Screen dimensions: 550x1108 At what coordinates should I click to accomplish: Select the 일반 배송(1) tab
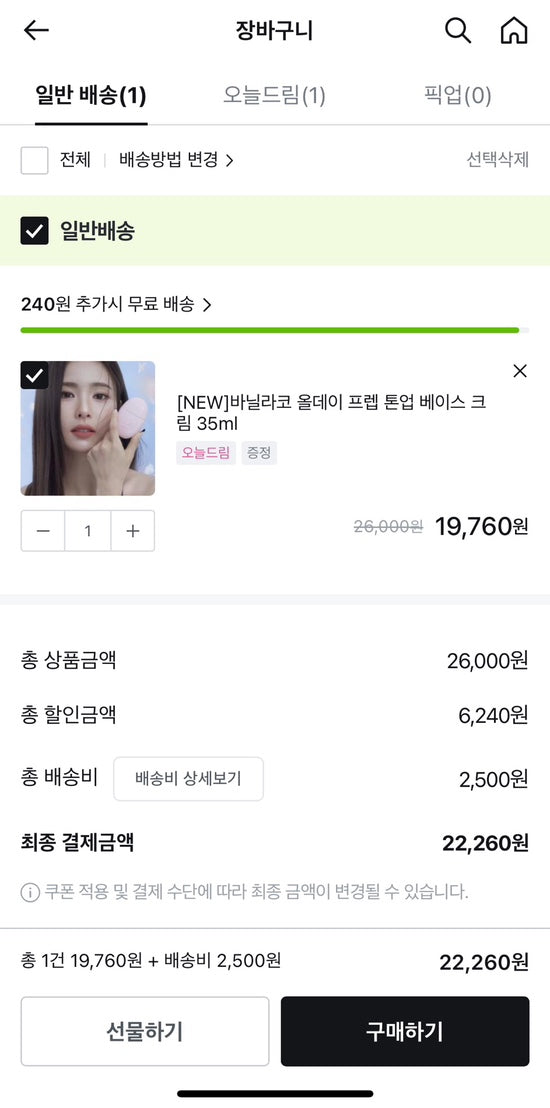pyautogui.click(x=91, y=95)
